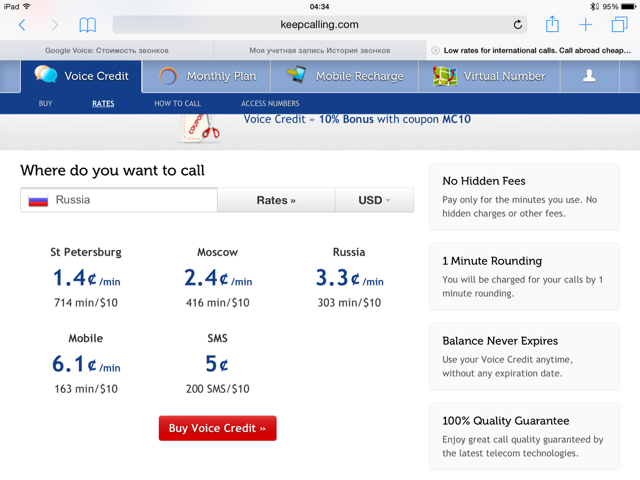Click the Monthly Plan circle icon
Viewport: 640px width, 480px height.
(168, 76)
